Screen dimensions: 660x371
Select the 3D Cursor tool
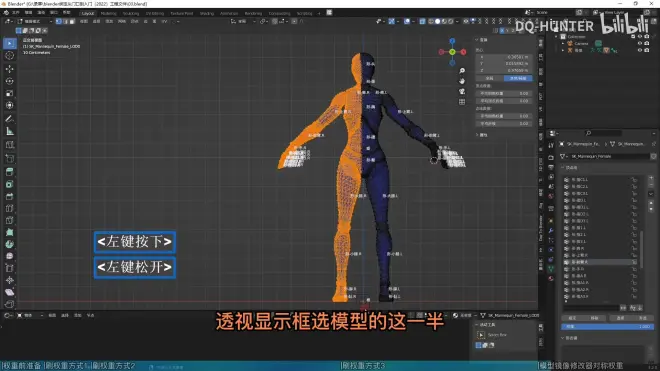point(10,56)
